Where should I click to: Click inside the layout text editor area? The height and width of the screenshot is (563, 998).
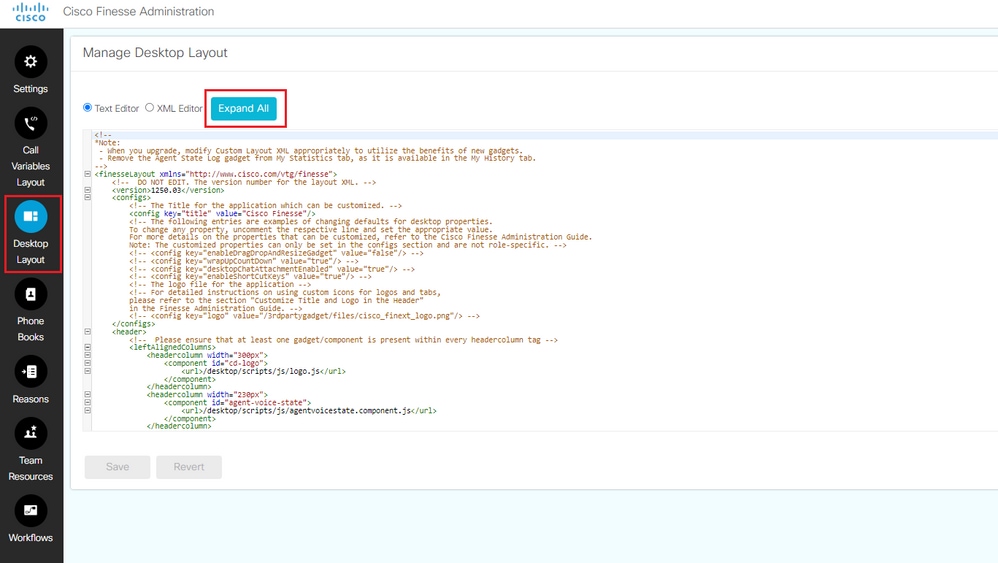coord(541,280)
